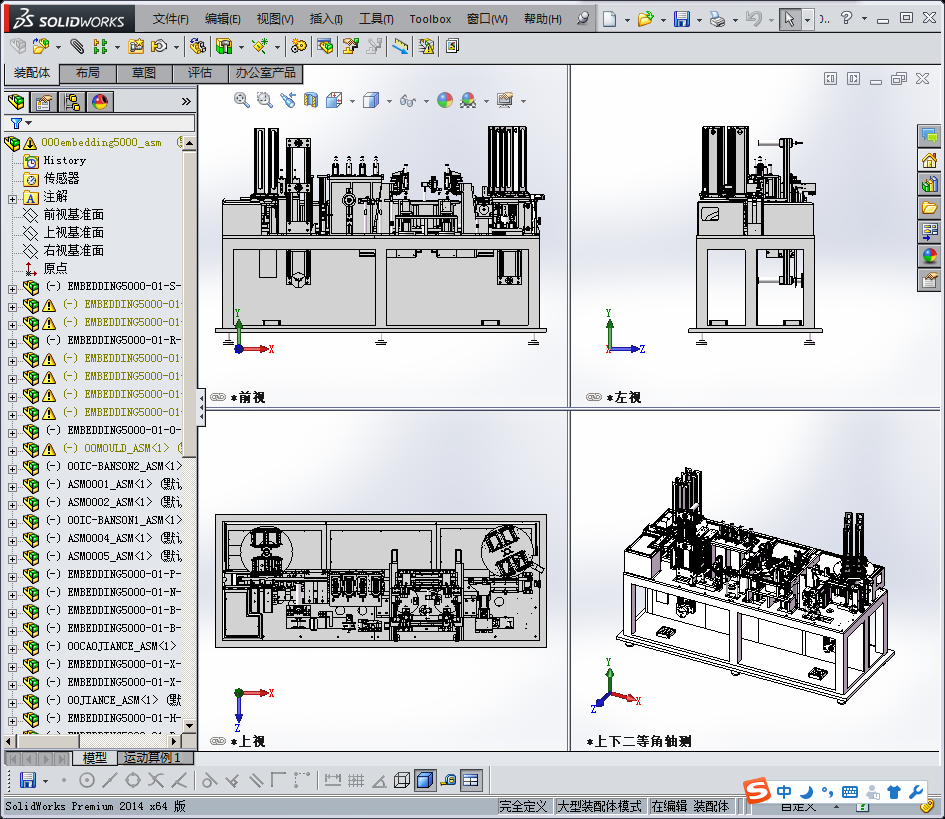This screenshot has width=945, height=819.
Task: Select the 运动算例1 motion study tab
Action: 152,758
